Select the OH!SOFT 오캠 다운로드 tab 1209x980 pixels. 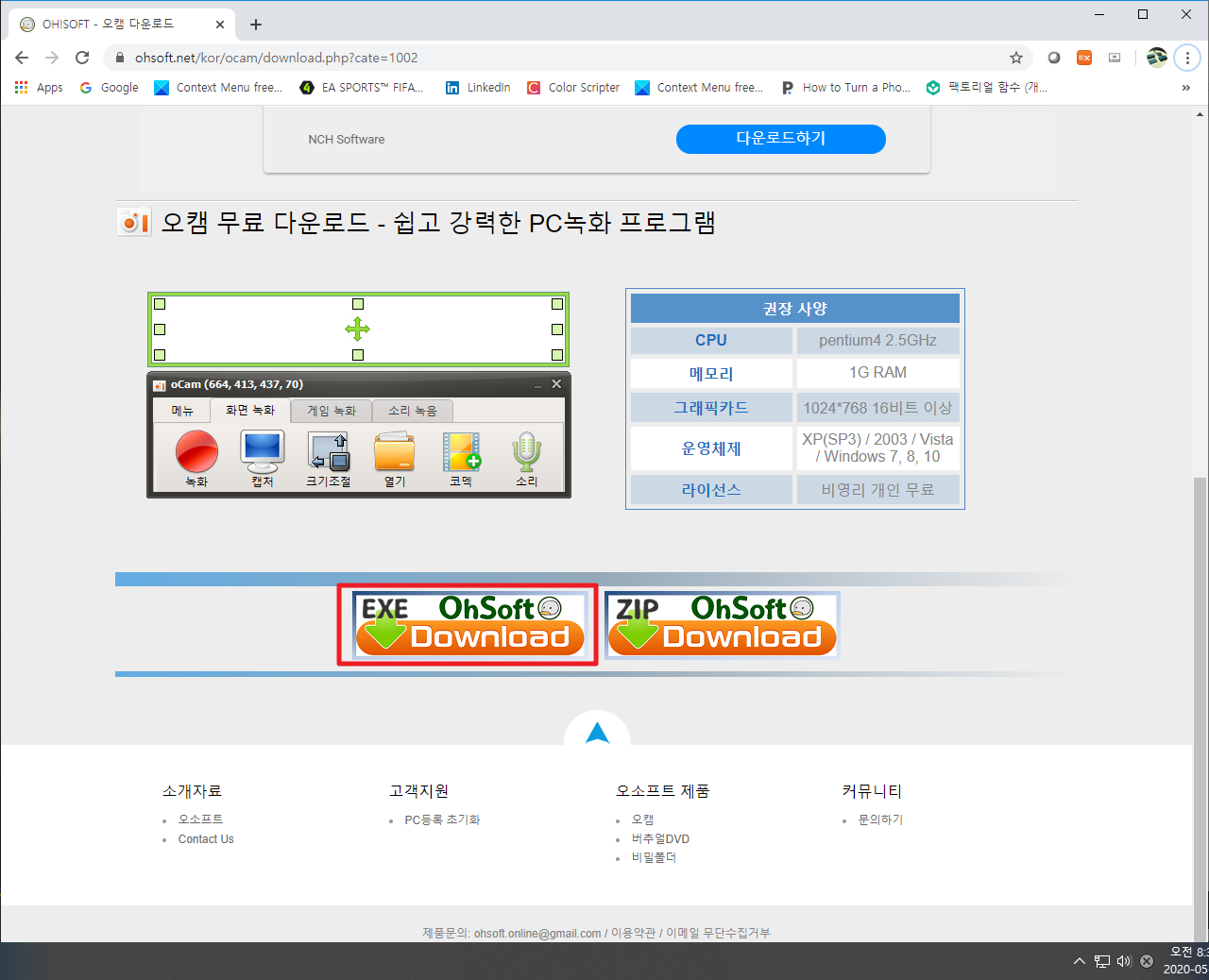point(121,25)
